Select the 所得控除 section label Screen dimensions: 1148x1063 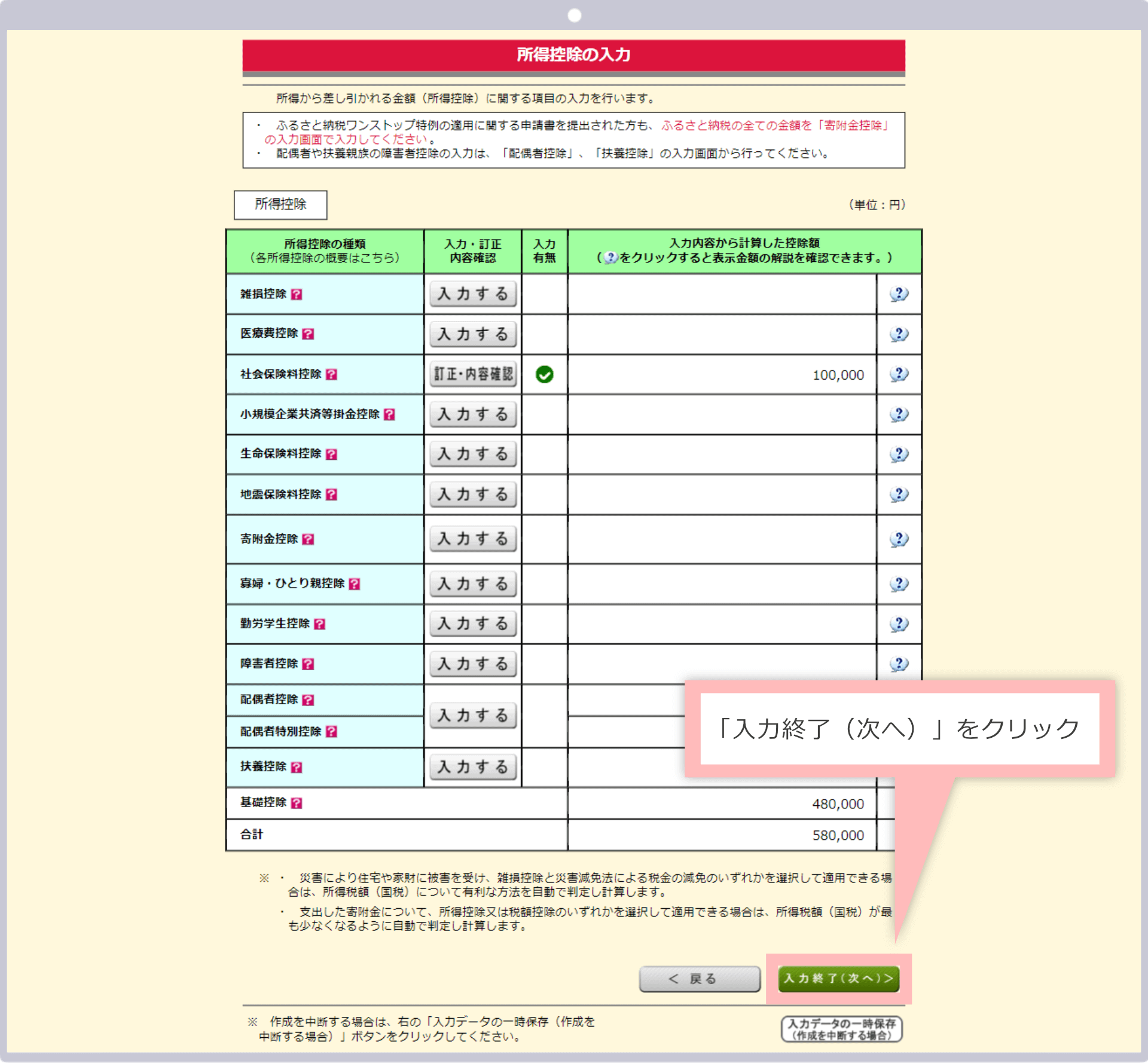280,205
